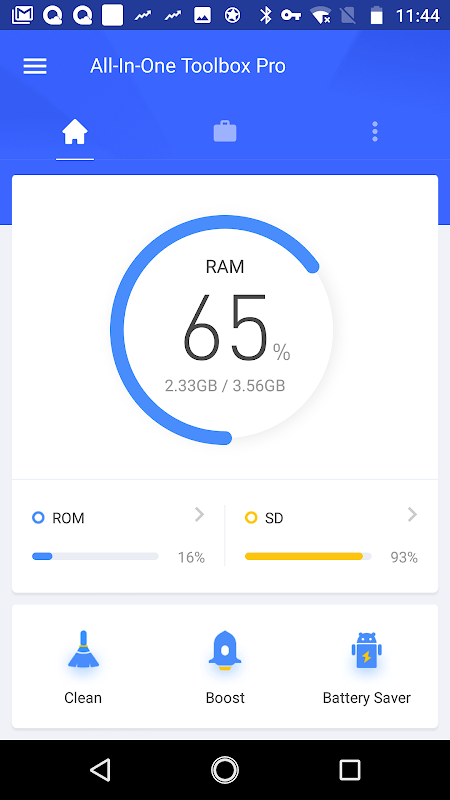Tap the Android back navigation button

100,769
